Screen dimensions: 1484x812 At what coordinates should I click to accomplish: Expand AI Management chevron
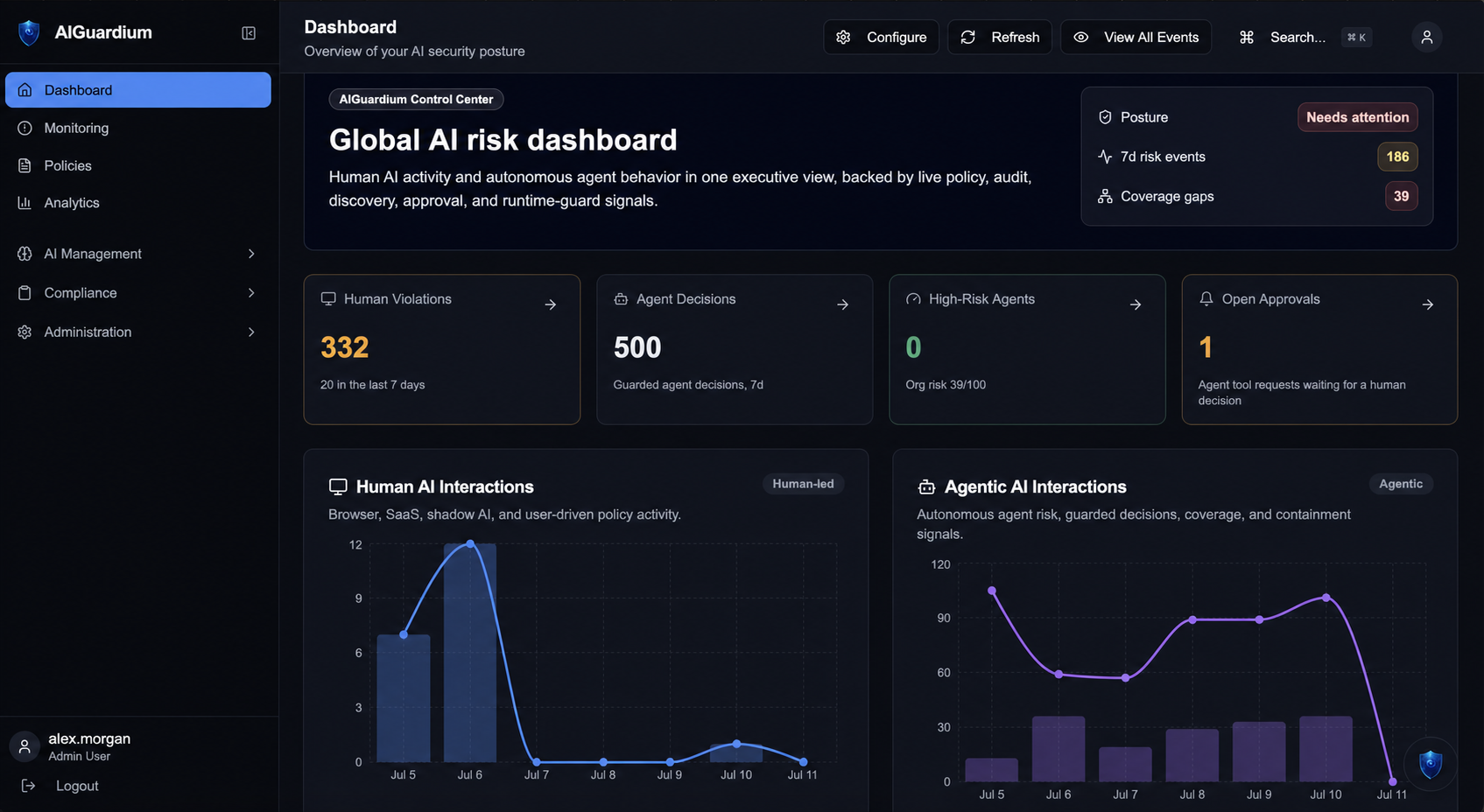click(251, 254)
